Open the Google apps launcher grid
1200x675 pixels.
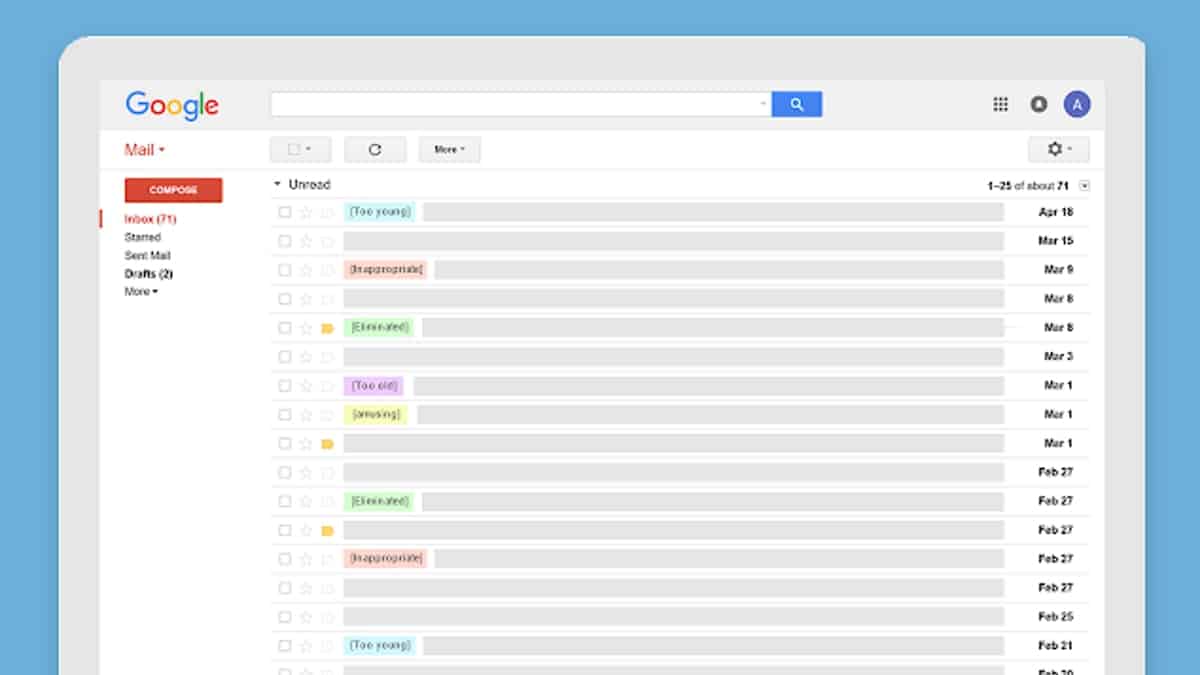(x=1000, y=103)
